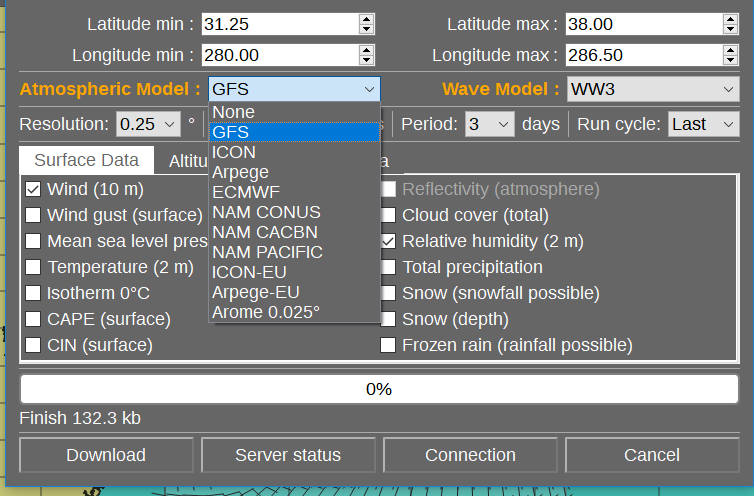
Task: Enable Isotherm 0°C checkbox
Action: click(33, 293)
